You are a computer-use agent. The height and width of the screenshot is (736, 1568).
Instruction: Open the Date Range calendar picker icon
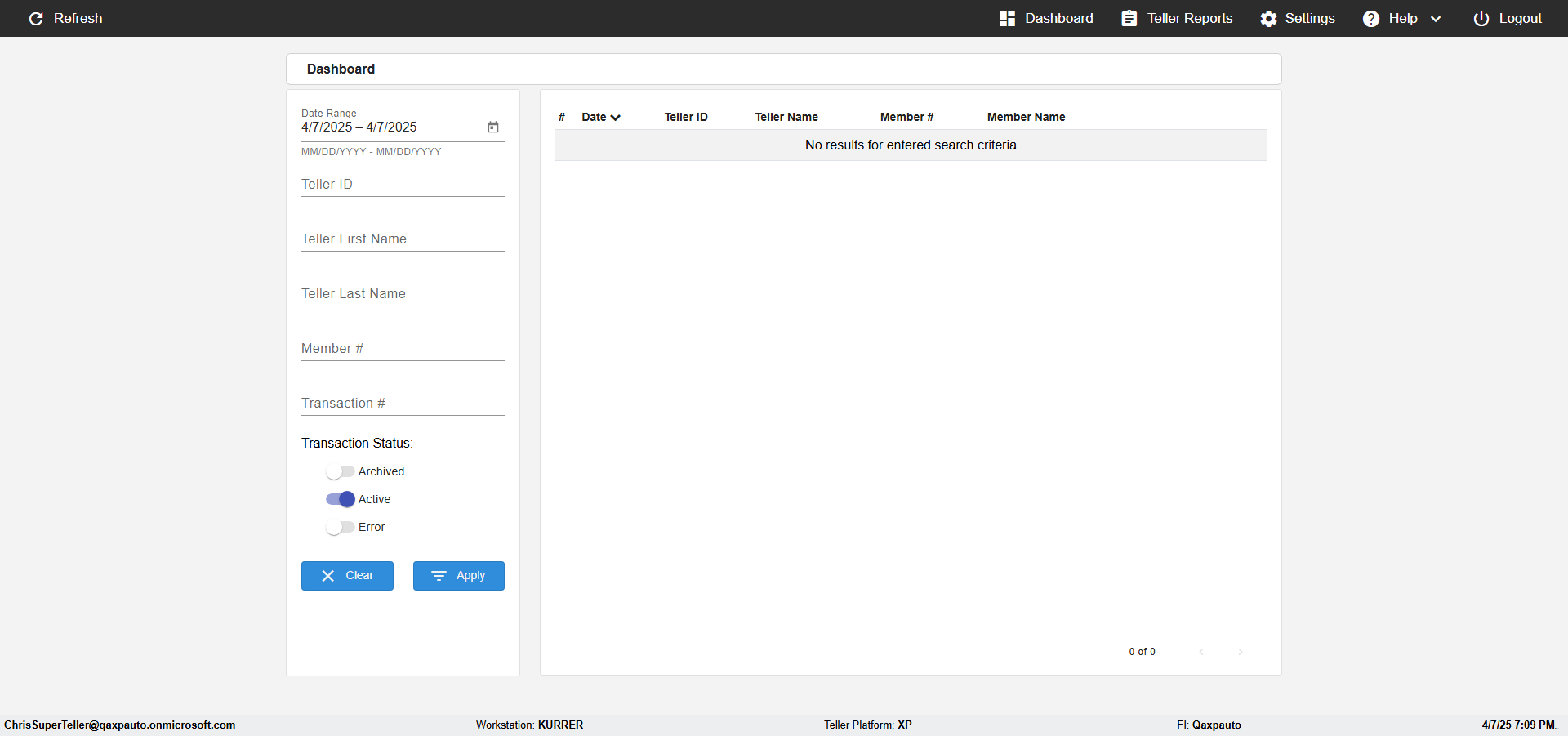click(x=493, y=127)
